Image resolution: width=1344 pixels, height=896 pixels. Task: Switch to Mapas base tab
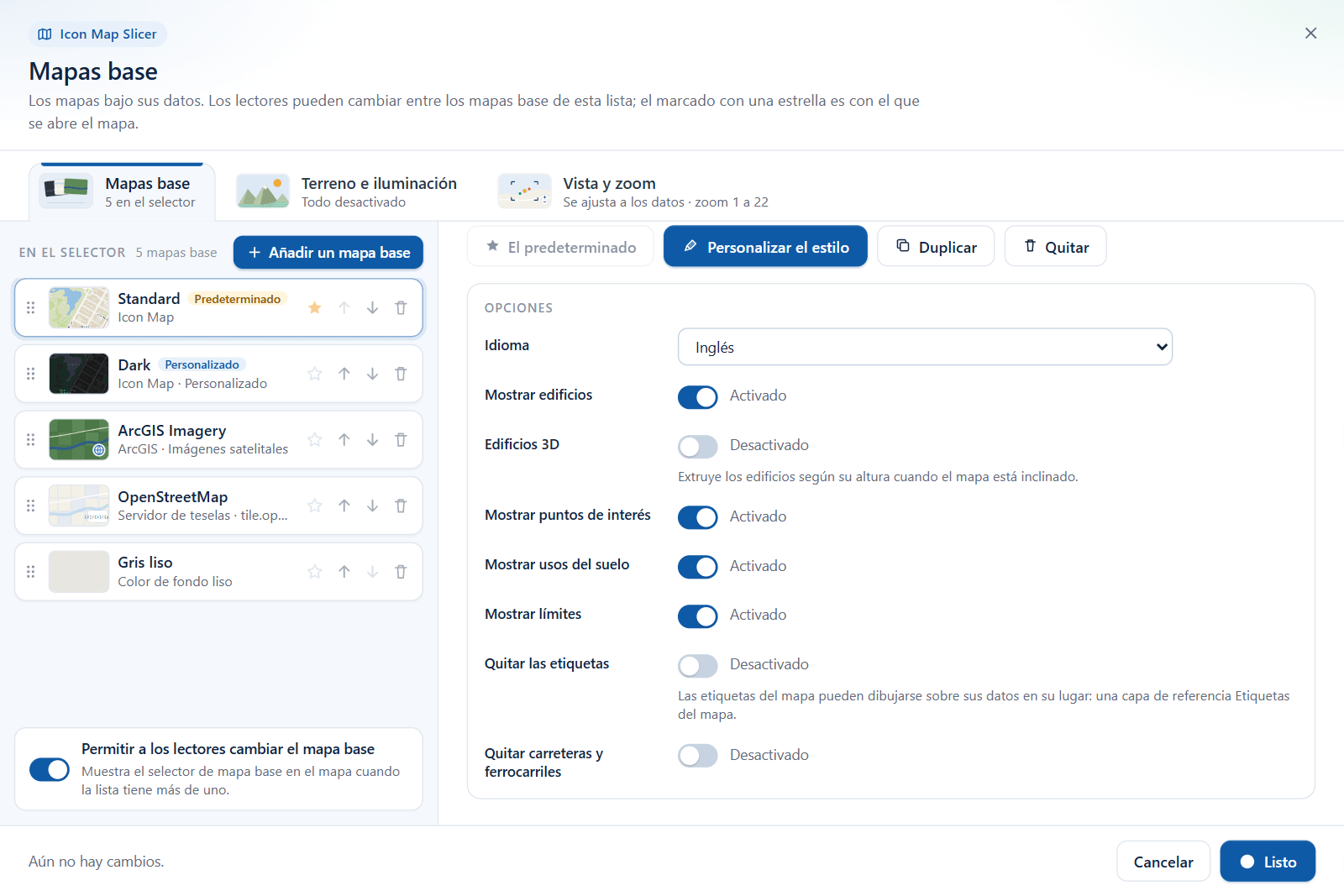click(122, 192)
